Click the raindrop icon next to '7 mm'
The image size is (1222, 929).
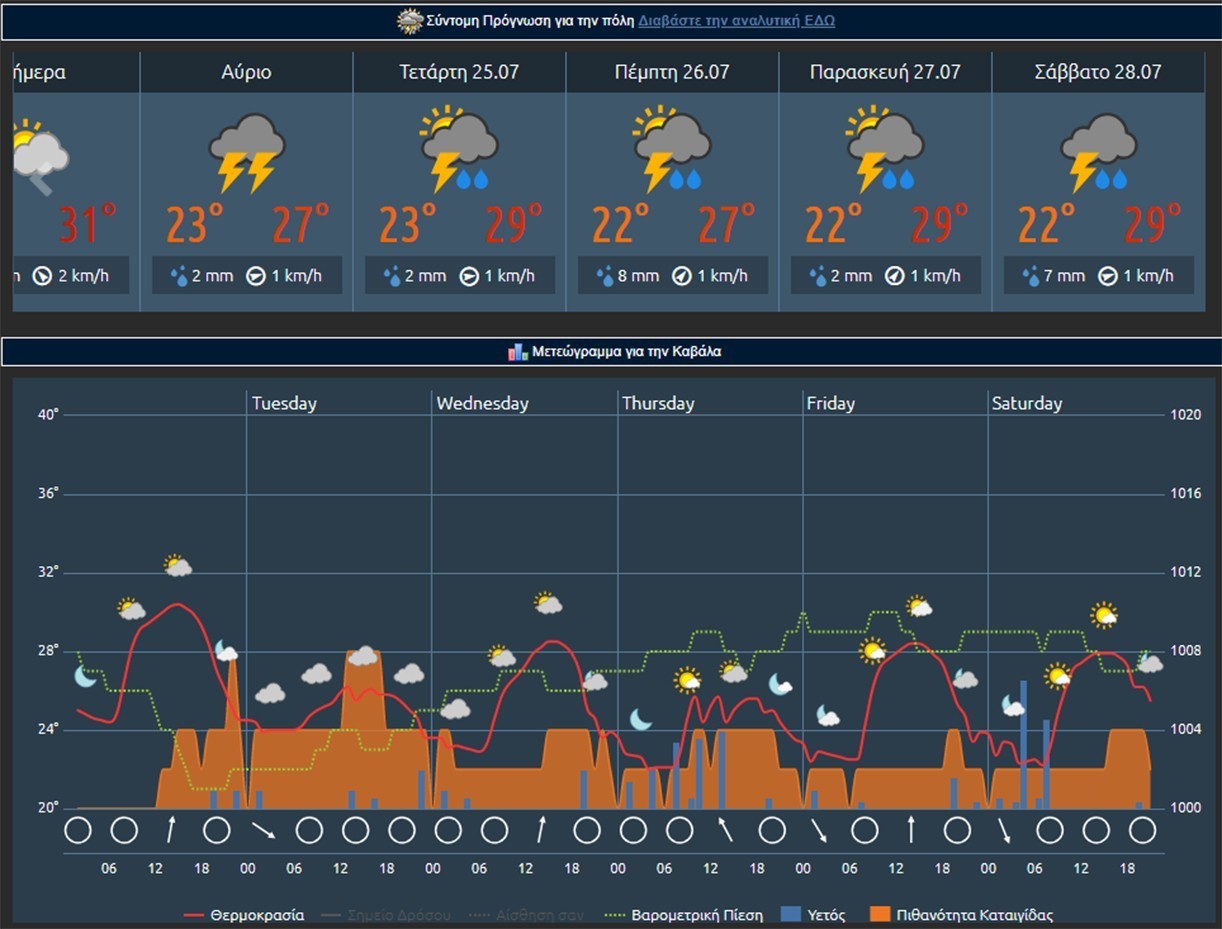pos(1032,276)
